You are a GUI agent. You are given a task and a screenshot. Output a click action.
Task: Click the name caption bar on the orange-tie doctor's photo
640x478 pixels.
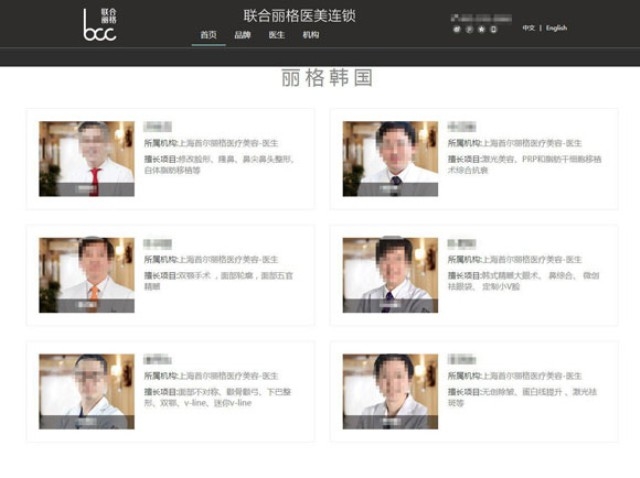tap(87, 306)
